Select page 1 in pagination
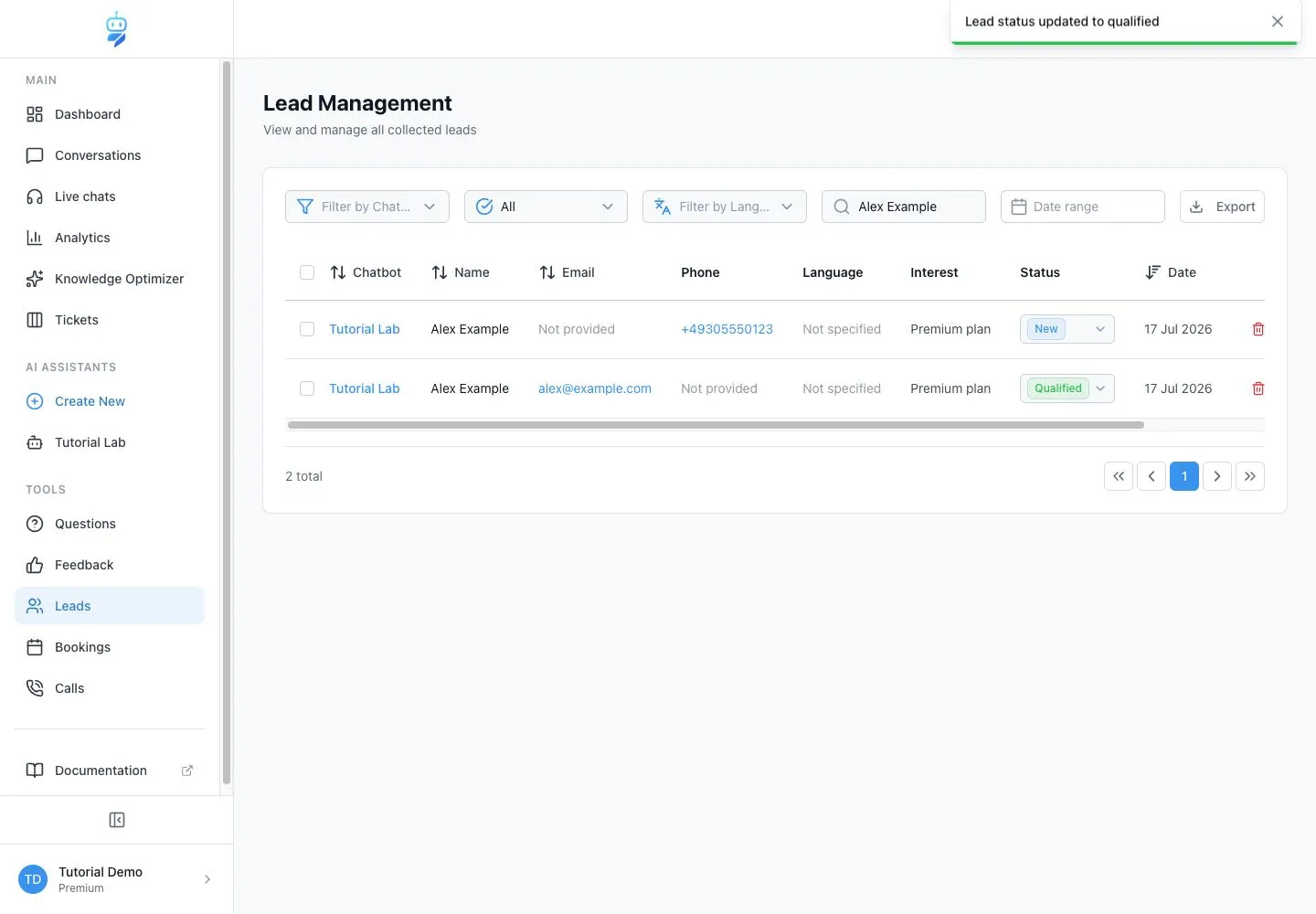Image resolution: width=1316 pixels, height=914 pixels. (1184, 476)
